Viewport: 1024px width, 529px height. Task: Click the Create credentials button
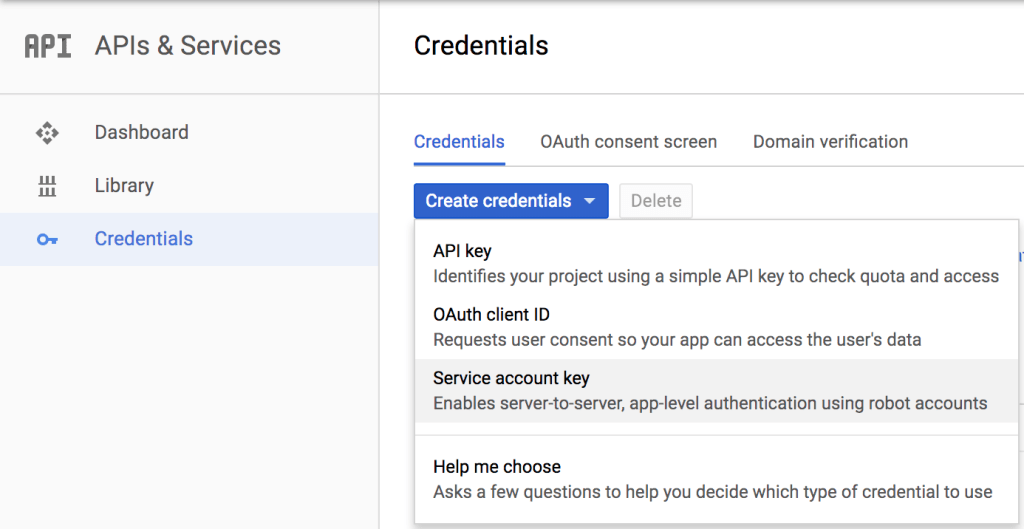pos(498,201)
